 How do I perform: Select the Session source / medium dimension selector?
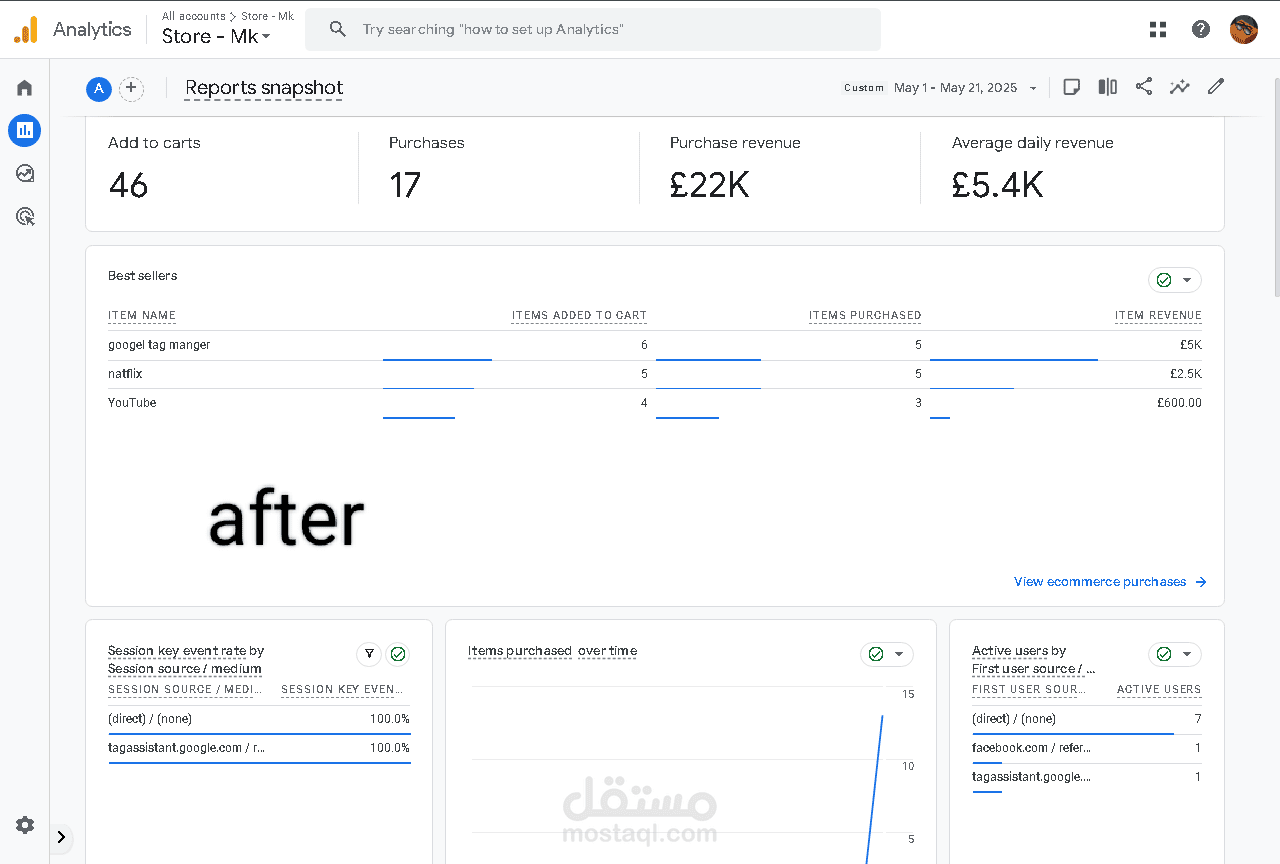[x=185, y=669]
